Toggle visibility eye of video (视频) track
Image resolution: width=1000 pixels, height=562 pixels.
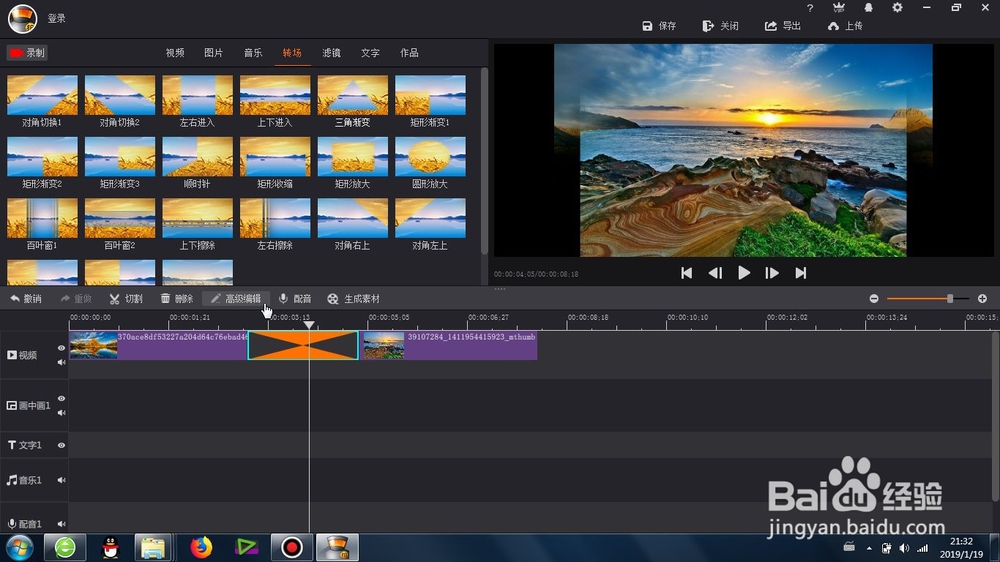click(x=61, y=348)
